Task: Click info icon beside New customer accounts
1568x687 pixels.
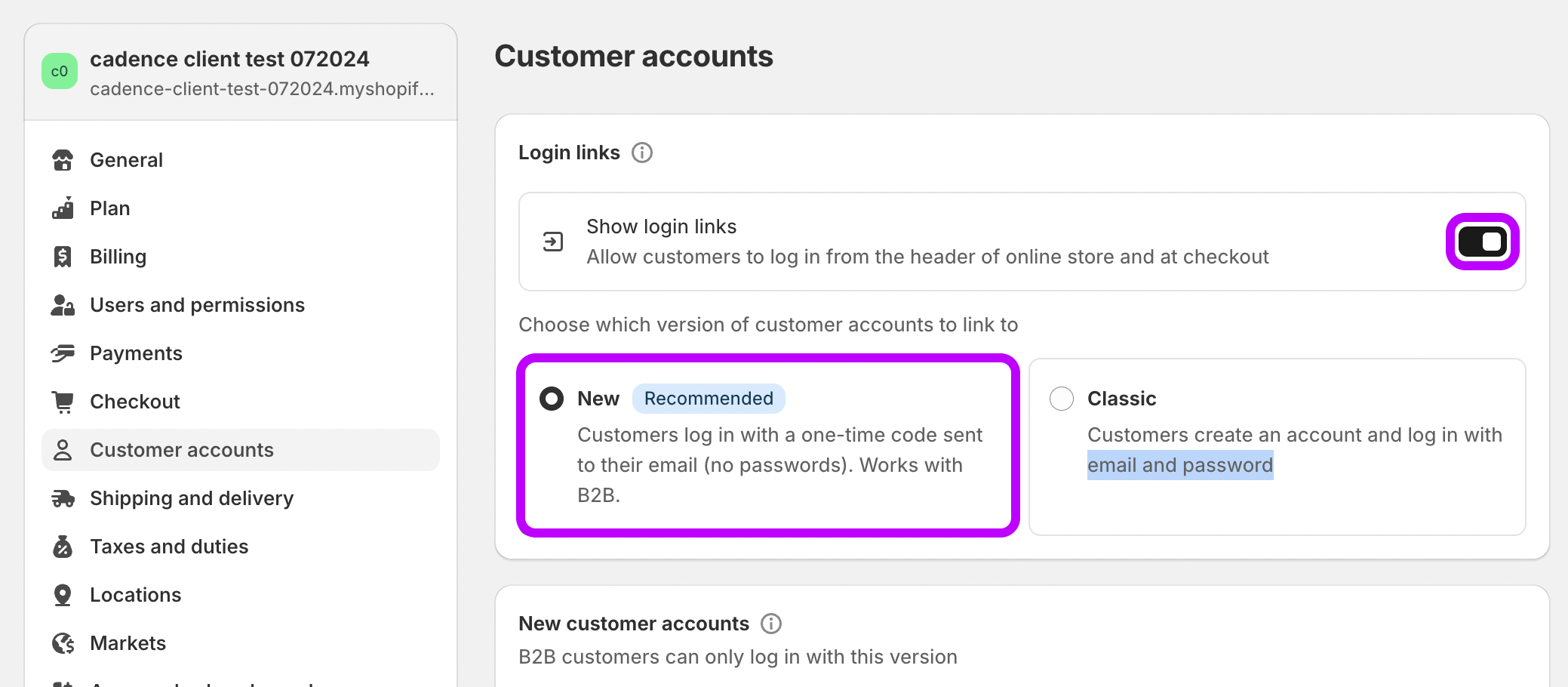Action: pos(771,624)
